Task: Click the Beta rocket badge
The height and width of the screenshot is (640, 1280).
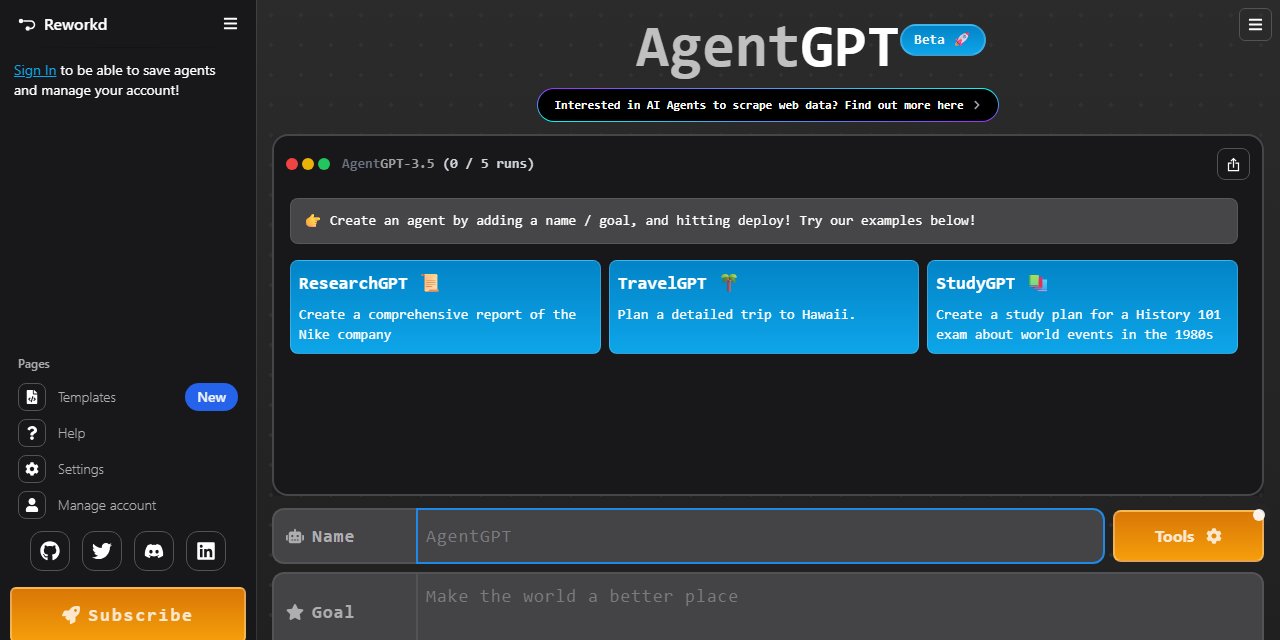Action: coord(943,40)
